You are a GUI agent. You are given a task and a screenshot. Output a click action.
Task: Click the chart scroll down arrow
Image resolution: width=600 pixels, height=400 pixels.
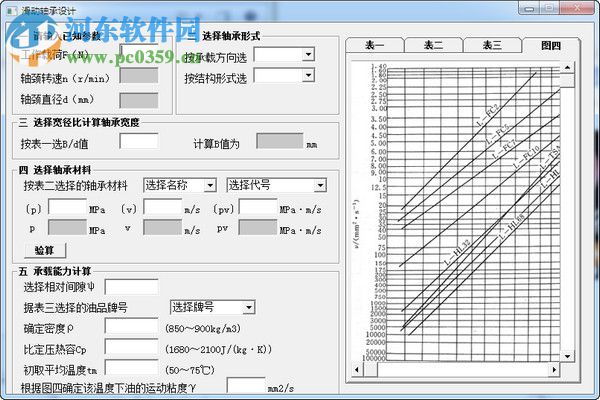(x=567, y=356)
